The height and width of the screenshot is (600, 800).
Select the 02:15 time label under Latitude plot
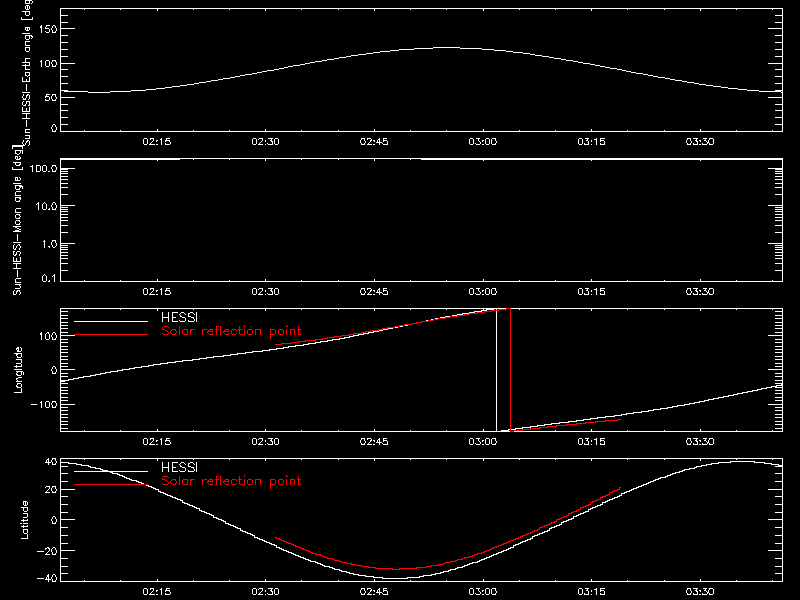157,591
